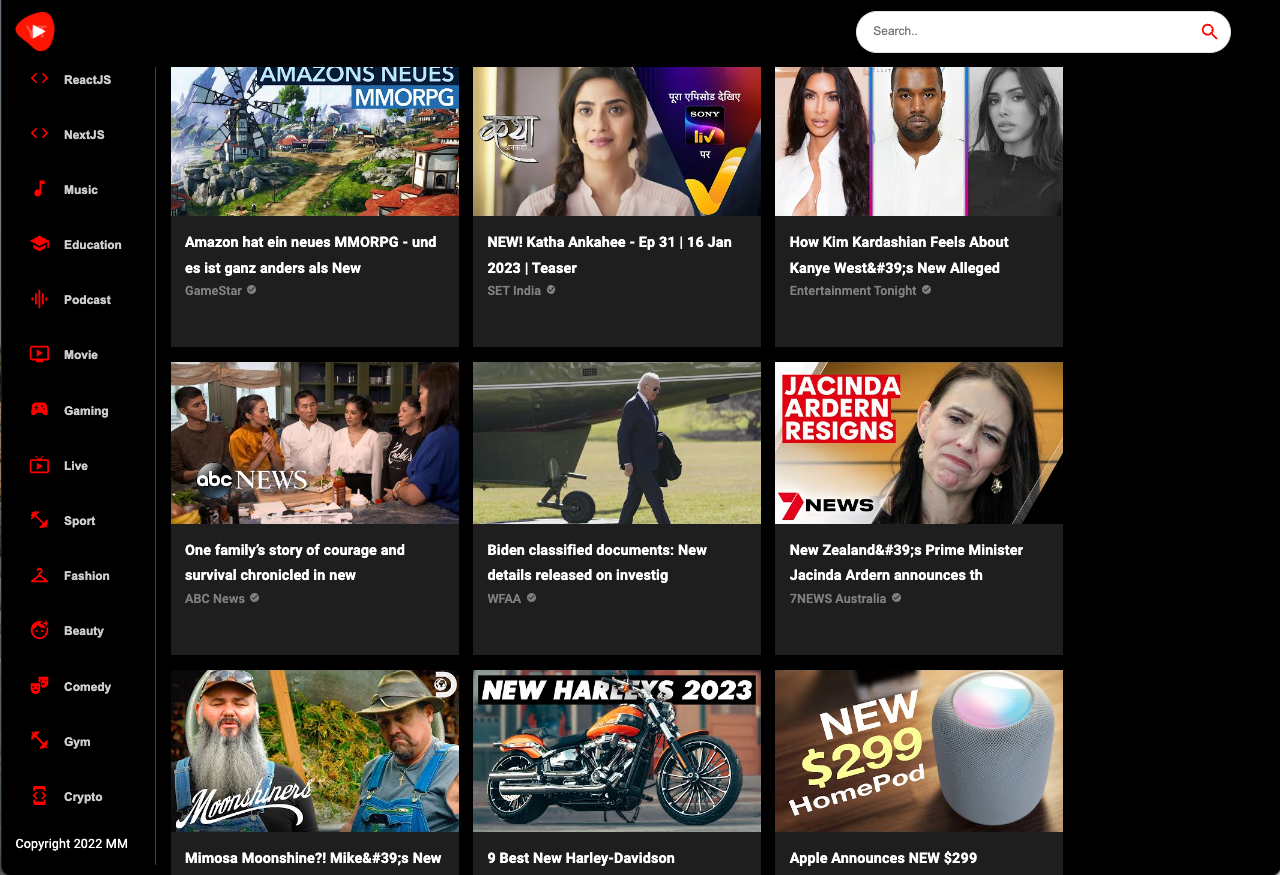Click the Education graduation cap icon
This screenshot has width=1280, height=875.
(39, 244)
